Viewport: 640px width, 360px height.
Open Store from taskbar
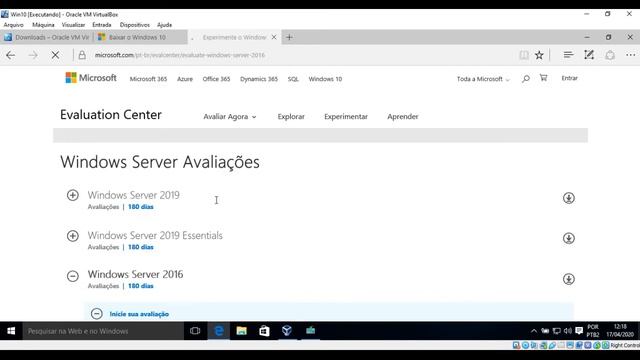click(x=264, y=331)
